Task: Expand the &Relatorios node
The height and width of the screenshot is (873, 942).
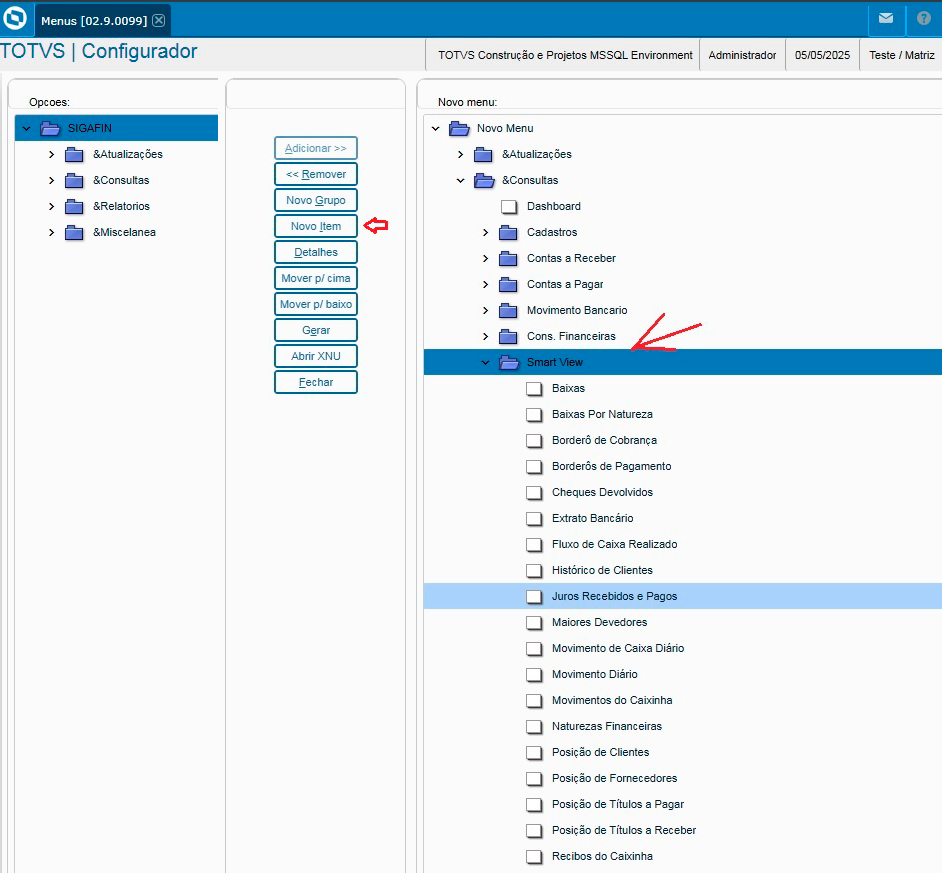Action: coord(52,206)
